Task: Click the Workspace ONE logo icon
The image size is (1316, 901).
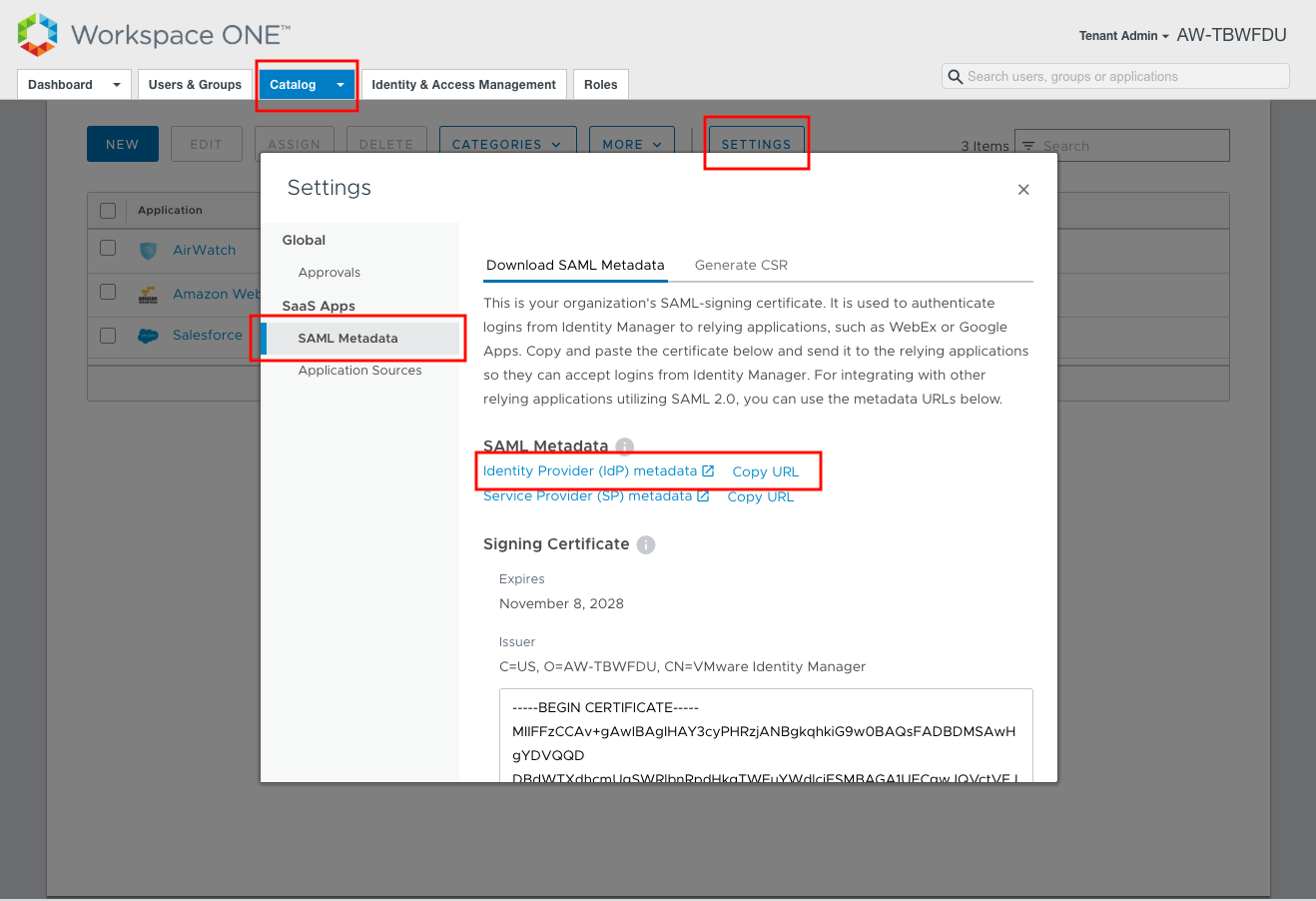Action: (38, 35)
